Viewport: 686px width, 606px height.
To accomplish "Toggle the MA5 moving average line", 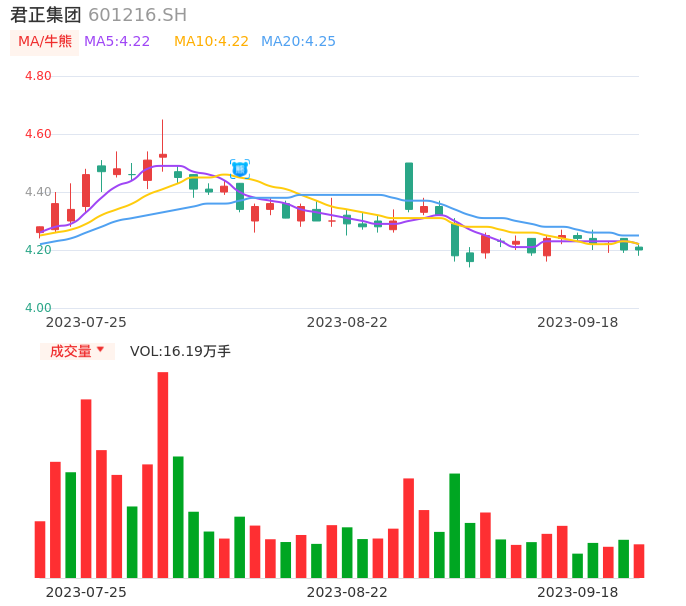I will [x=117, y=42].
